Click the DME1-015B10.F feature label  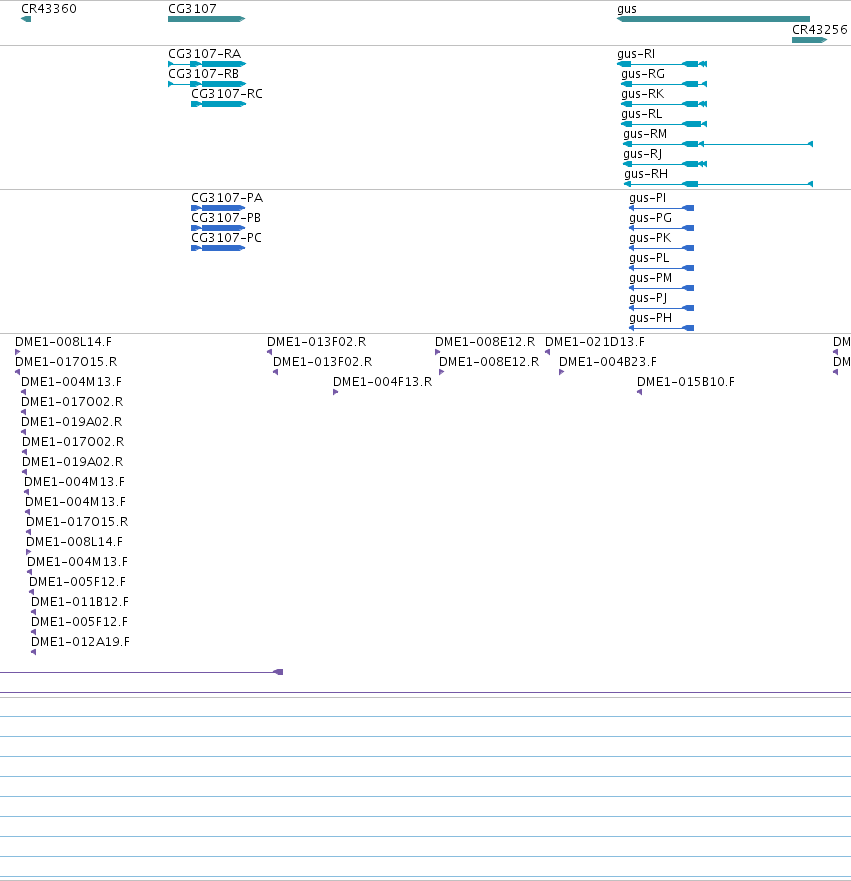[x=686, y=382]
